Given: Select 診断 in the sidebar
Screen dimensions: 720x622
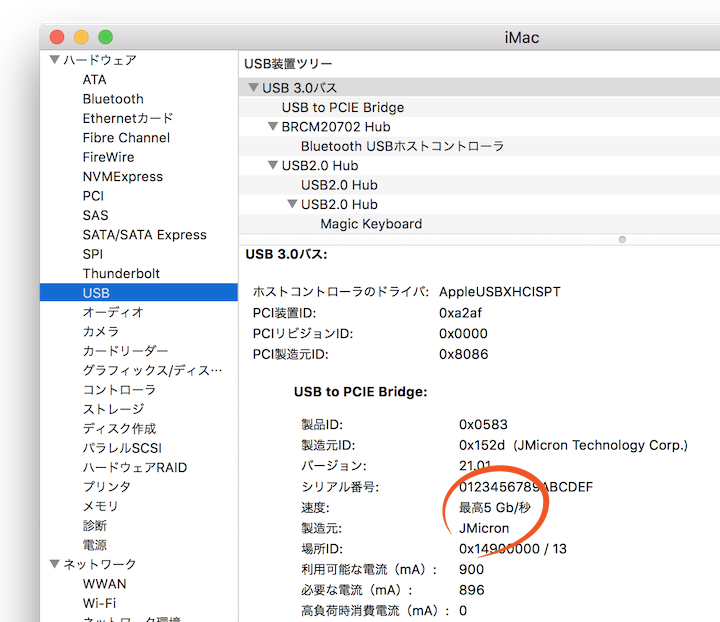Looking at the screenshot, I should point(95,526).
